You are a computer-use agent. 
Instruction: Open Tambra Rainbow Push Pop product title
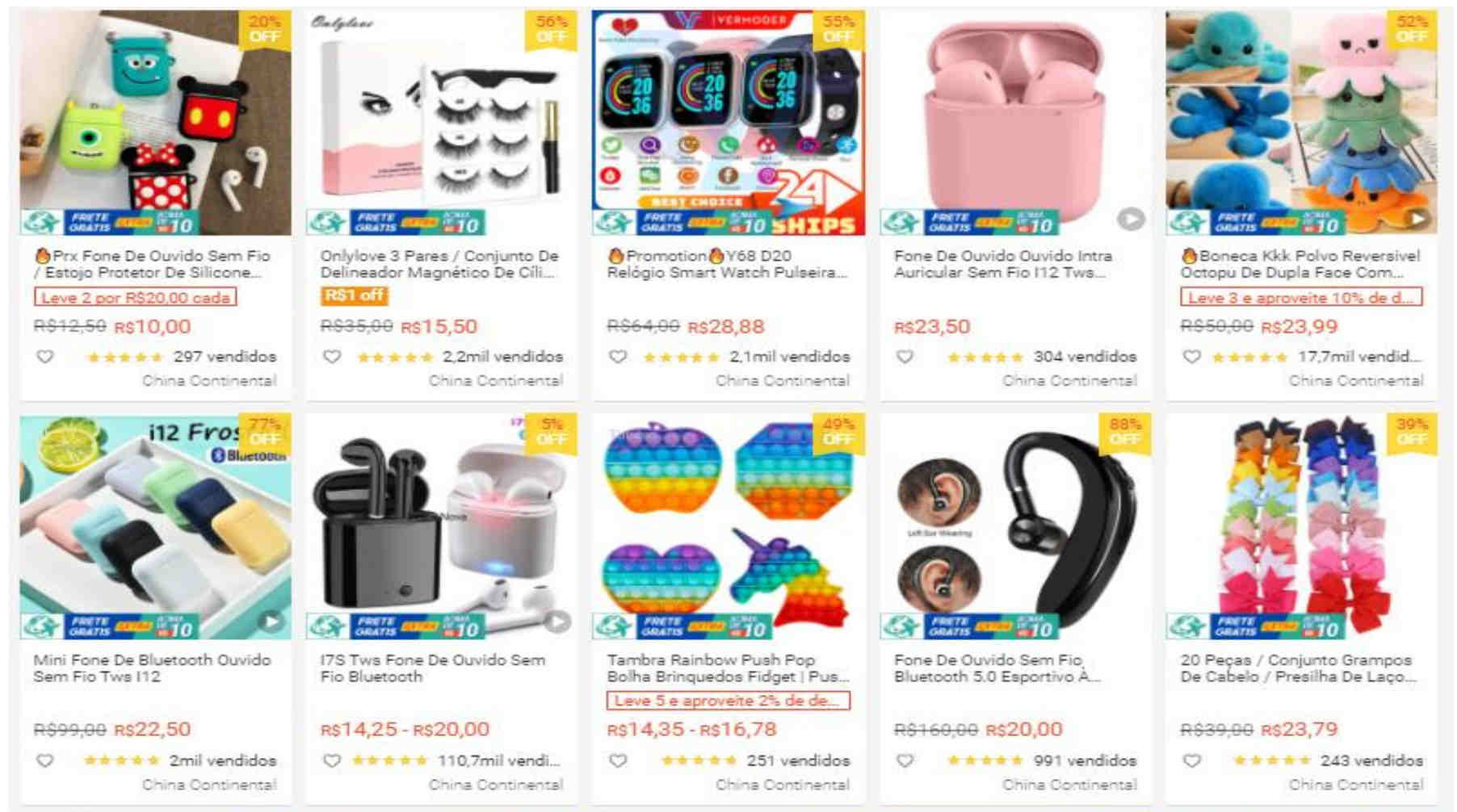pyautogui.click(x=727, y=668)
